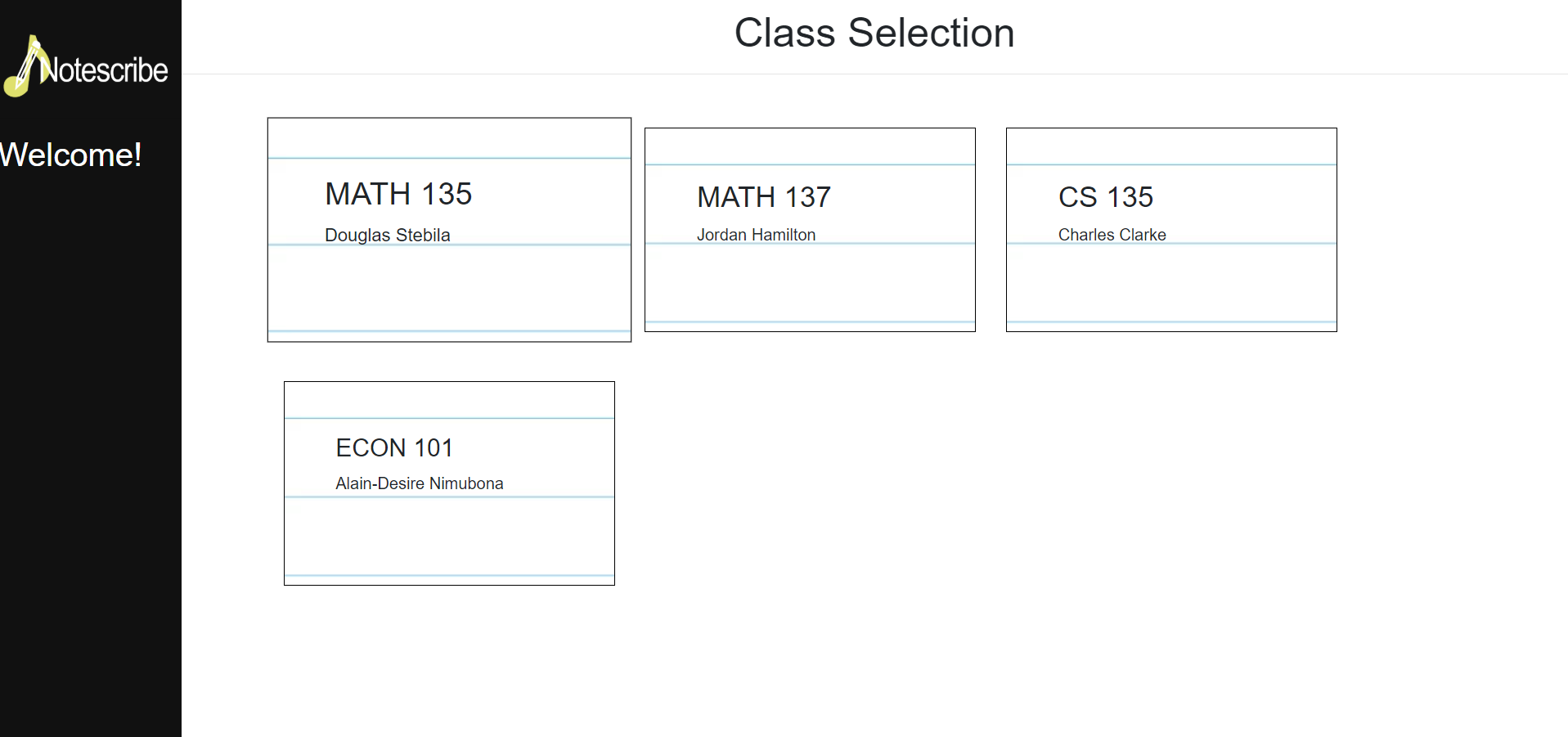
Task: Open the ECON 101 course title
Action: (x=394, y=447)
